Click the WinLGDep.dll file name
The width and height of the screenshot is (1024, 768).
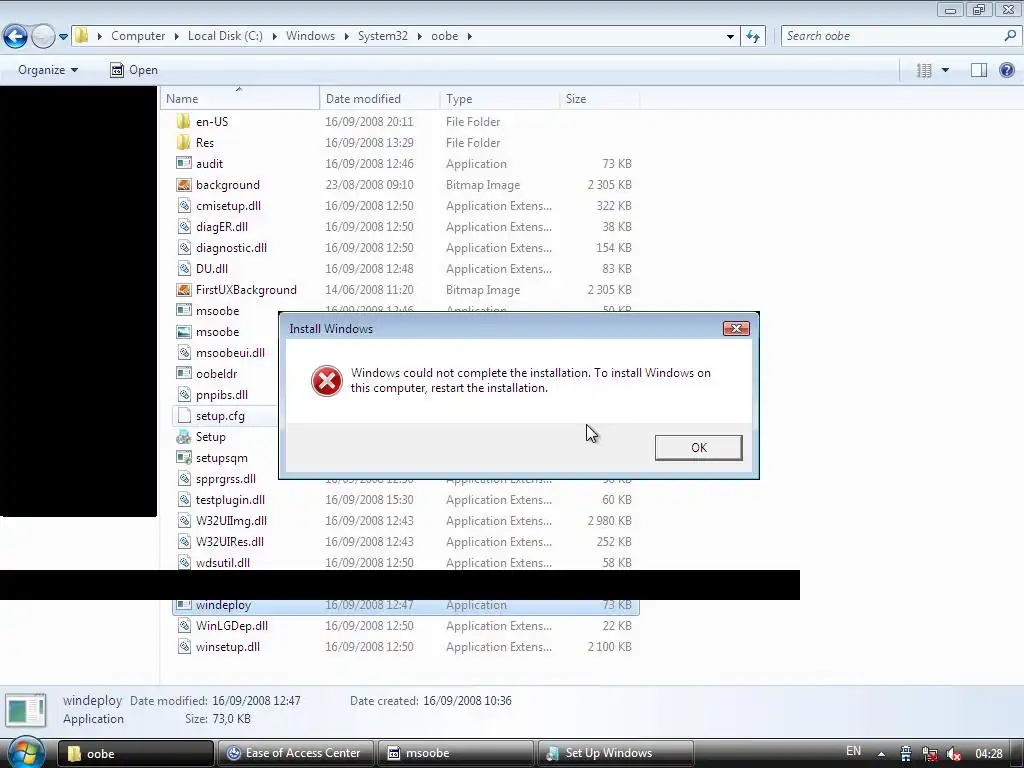coord(232,626)
